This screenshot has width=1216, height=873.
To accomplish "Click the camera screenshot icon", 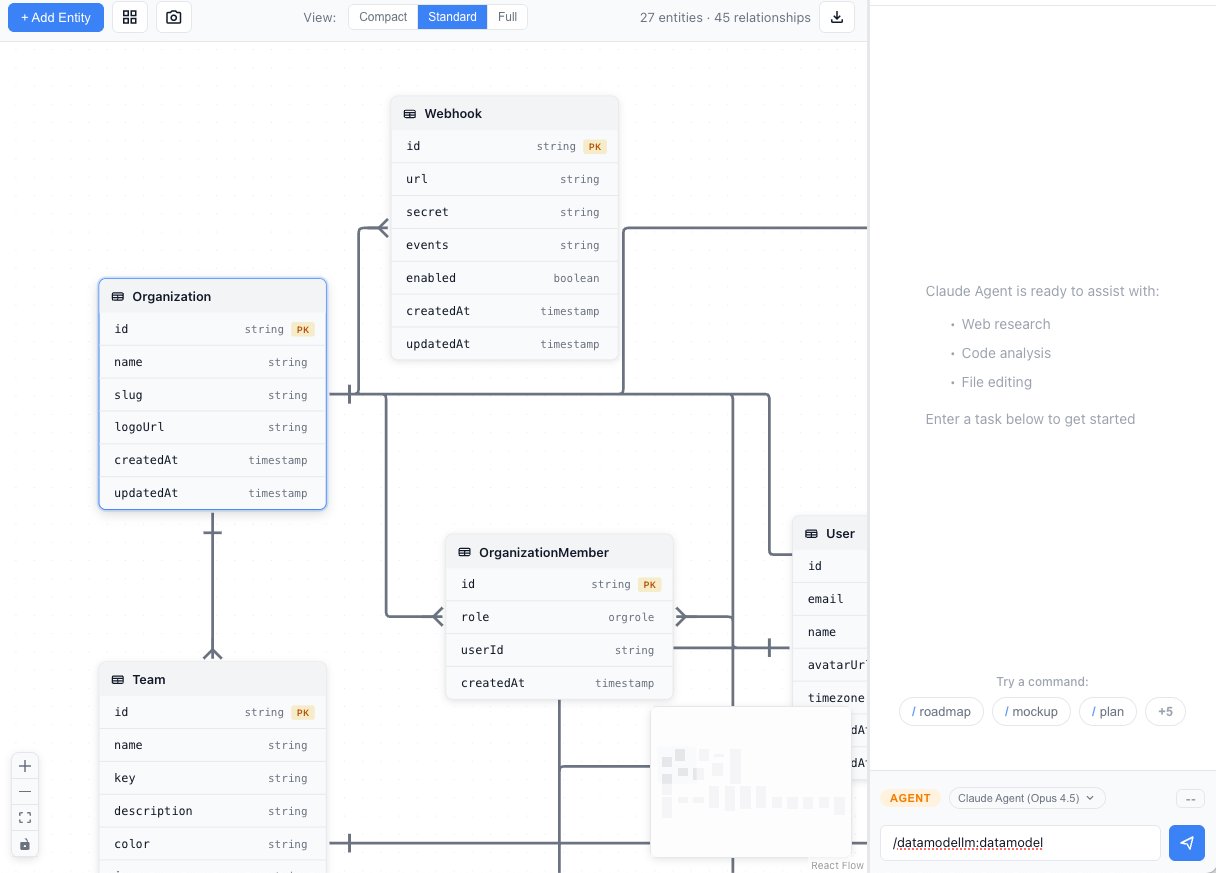I will 174,17.
